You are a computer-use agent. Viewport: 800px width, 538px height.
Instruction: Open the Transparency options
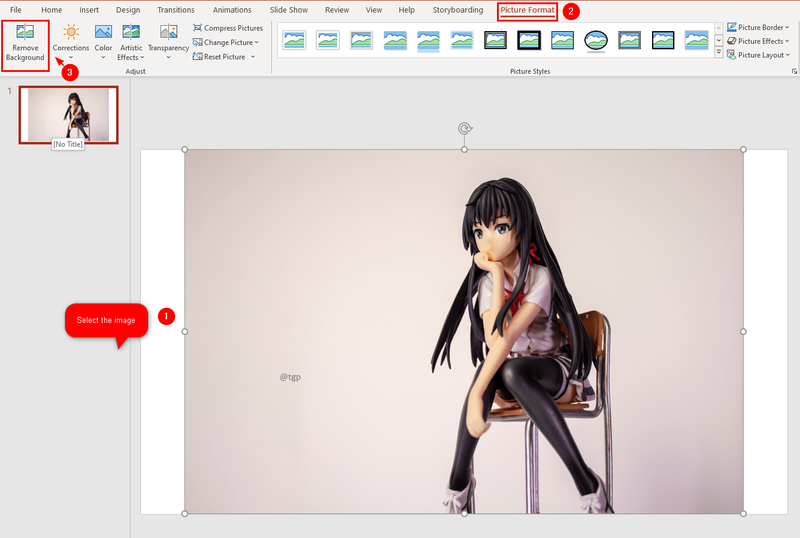[x=168, y=43]
